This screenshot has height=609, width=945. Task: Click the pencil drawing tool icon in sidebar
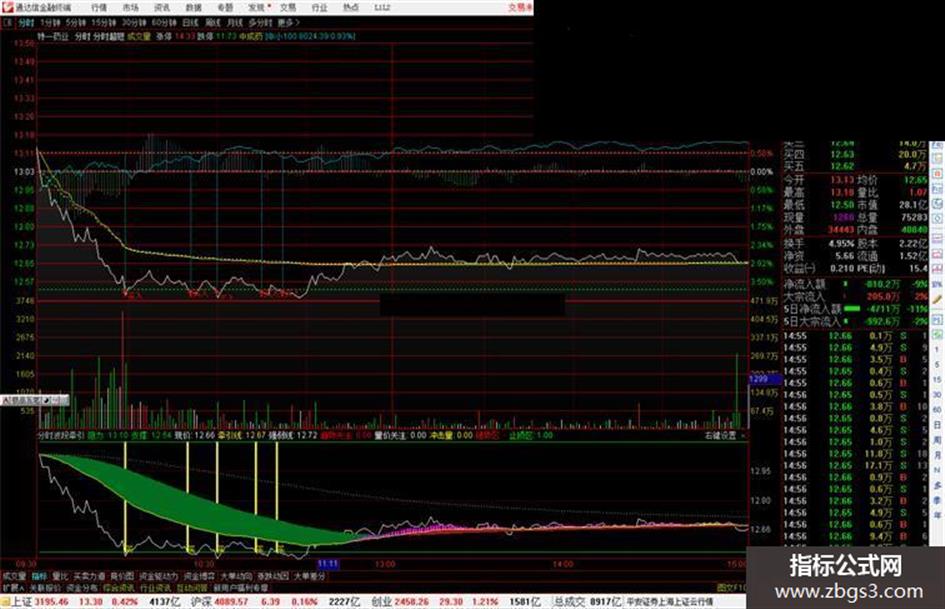937,300
